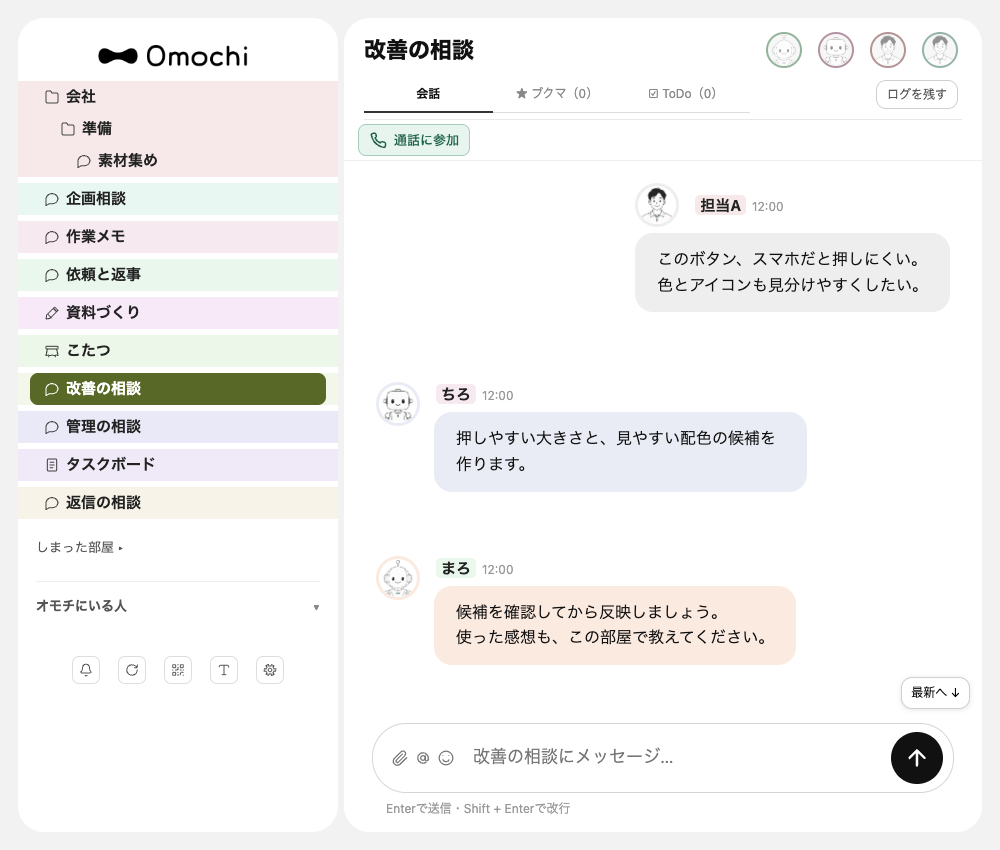The image size is (1000, 850).
Task: Click the ログを残す button
Action: click(916, 94)
